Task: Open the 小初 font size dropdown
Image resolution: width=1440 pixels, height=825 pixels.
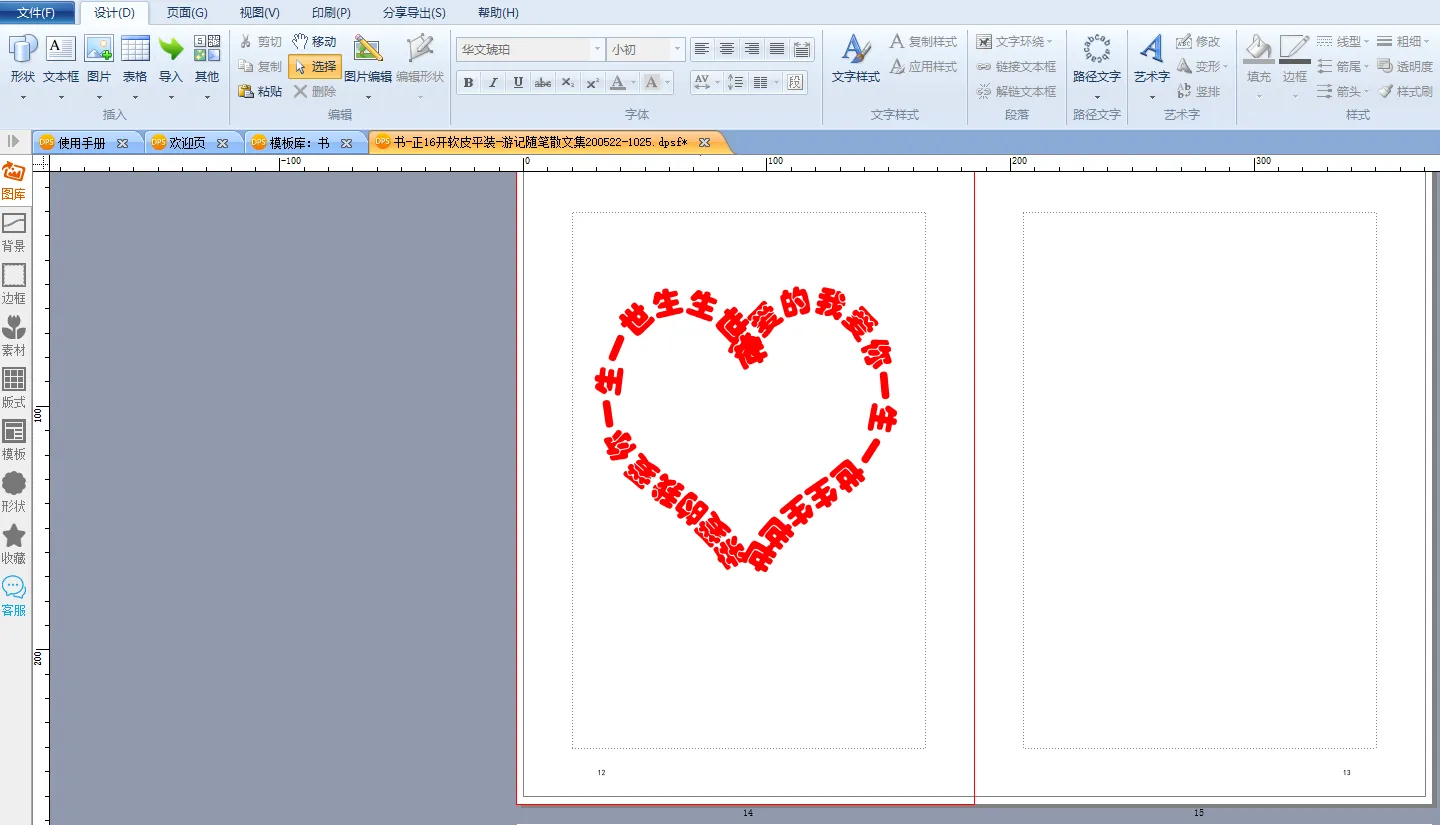Action: [677, 49]
